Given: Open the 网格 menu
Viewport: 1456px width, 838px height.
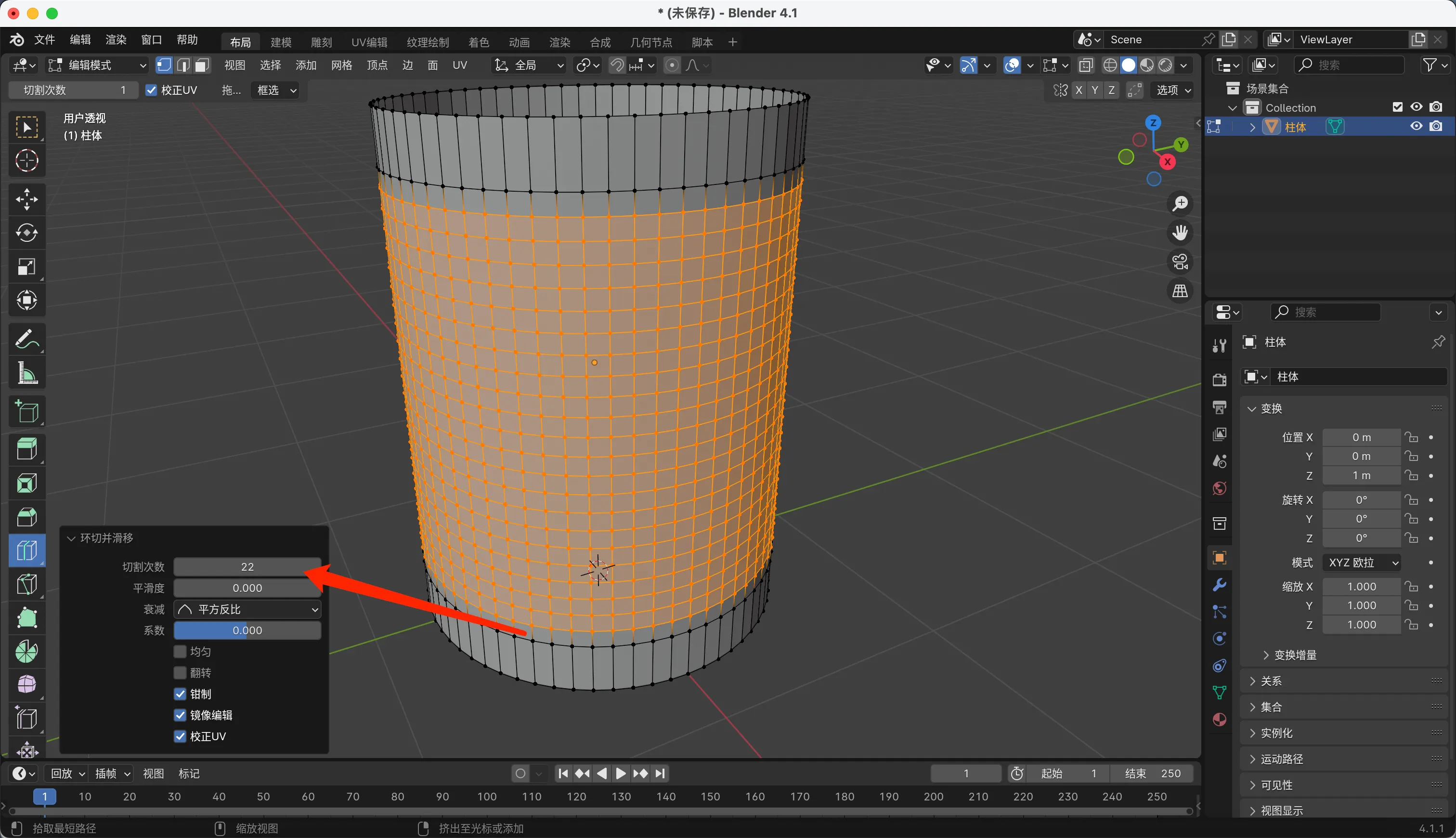Looking at the screenshot, I should 341,65.
